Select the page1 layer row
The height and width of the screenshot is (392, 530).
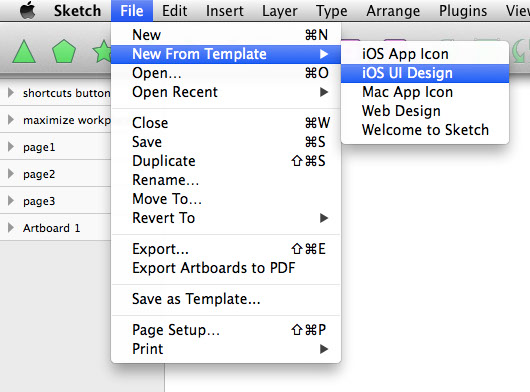[x=55, y=146]
